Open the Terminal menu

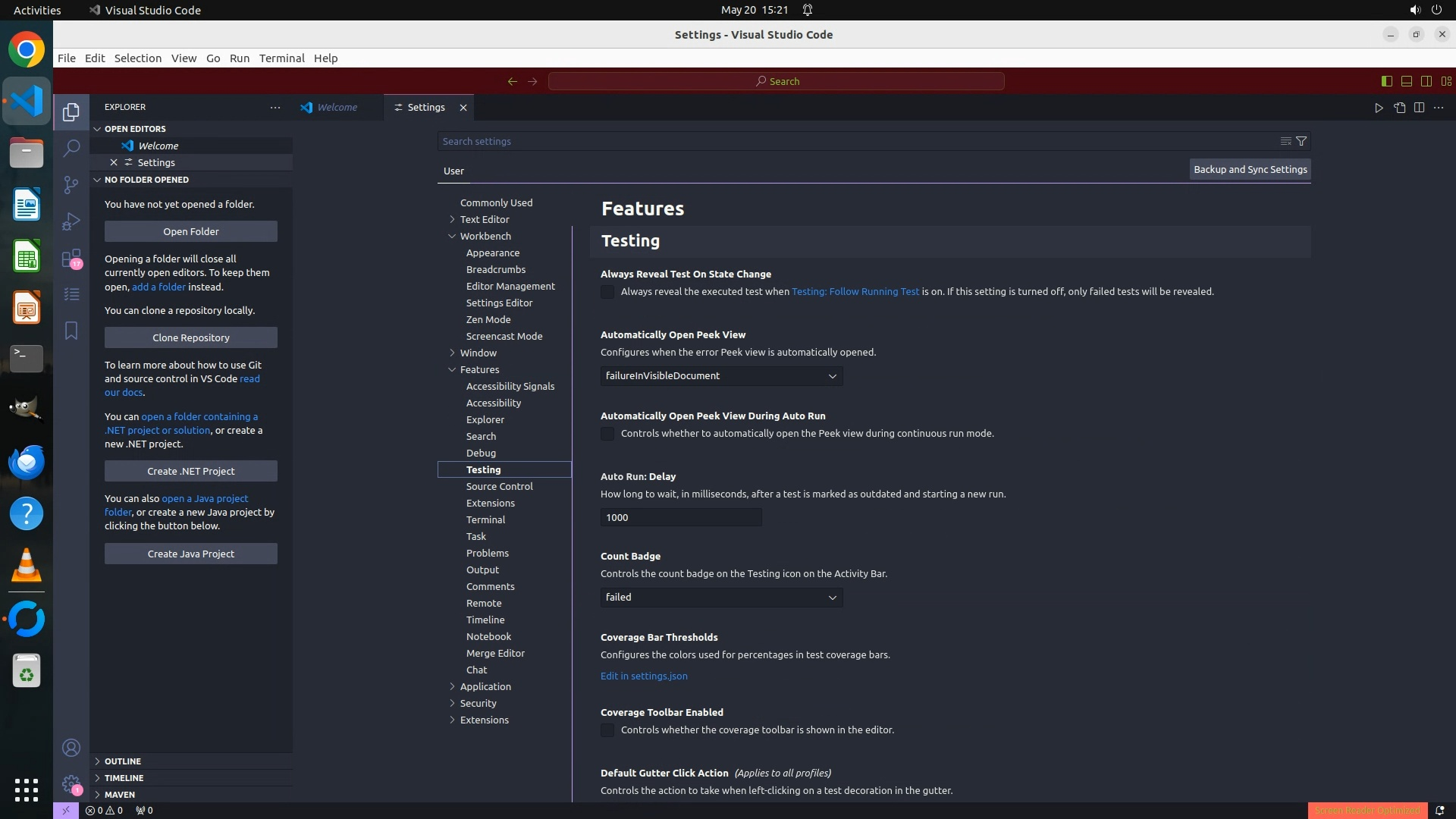[x=281, y=58]
